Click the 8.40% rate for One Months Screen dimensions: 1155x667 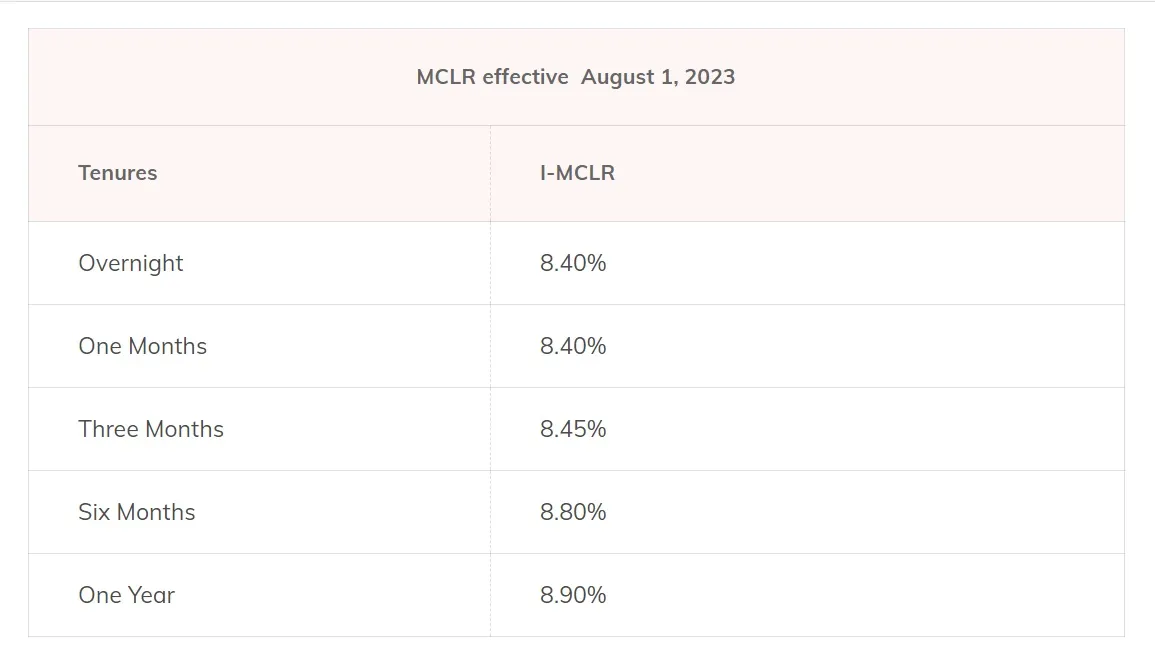click(x=573, y=346)
